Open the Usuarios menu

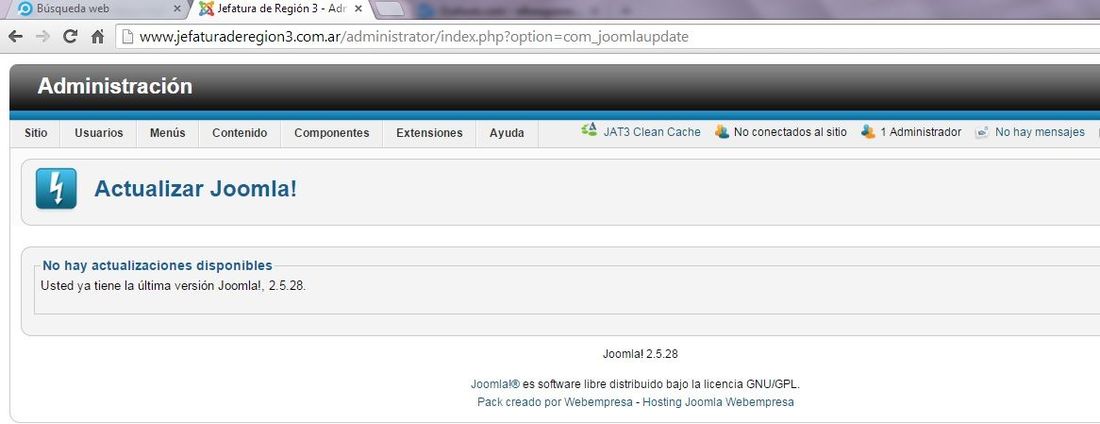coord(99,133)
